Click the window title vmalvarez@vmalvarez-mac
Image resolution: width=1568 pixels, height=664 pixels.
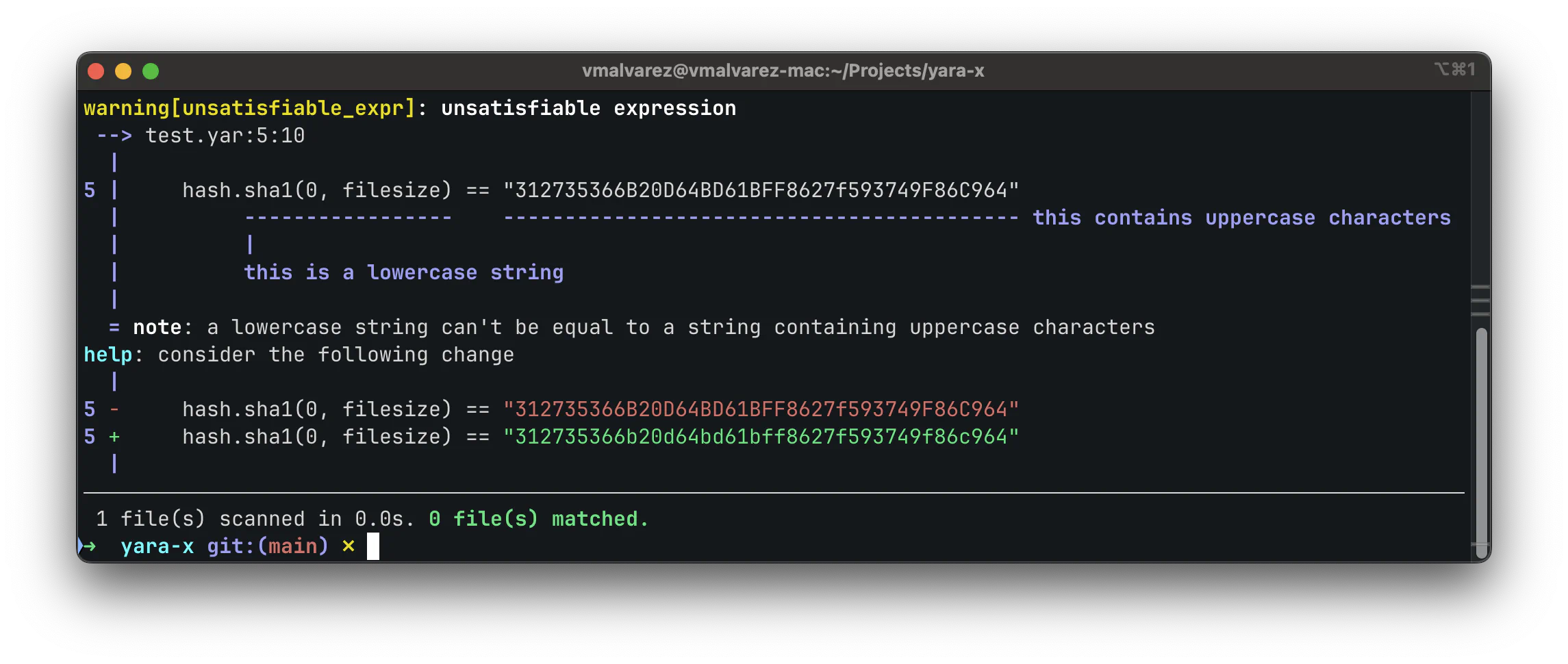tap(783, 71)
